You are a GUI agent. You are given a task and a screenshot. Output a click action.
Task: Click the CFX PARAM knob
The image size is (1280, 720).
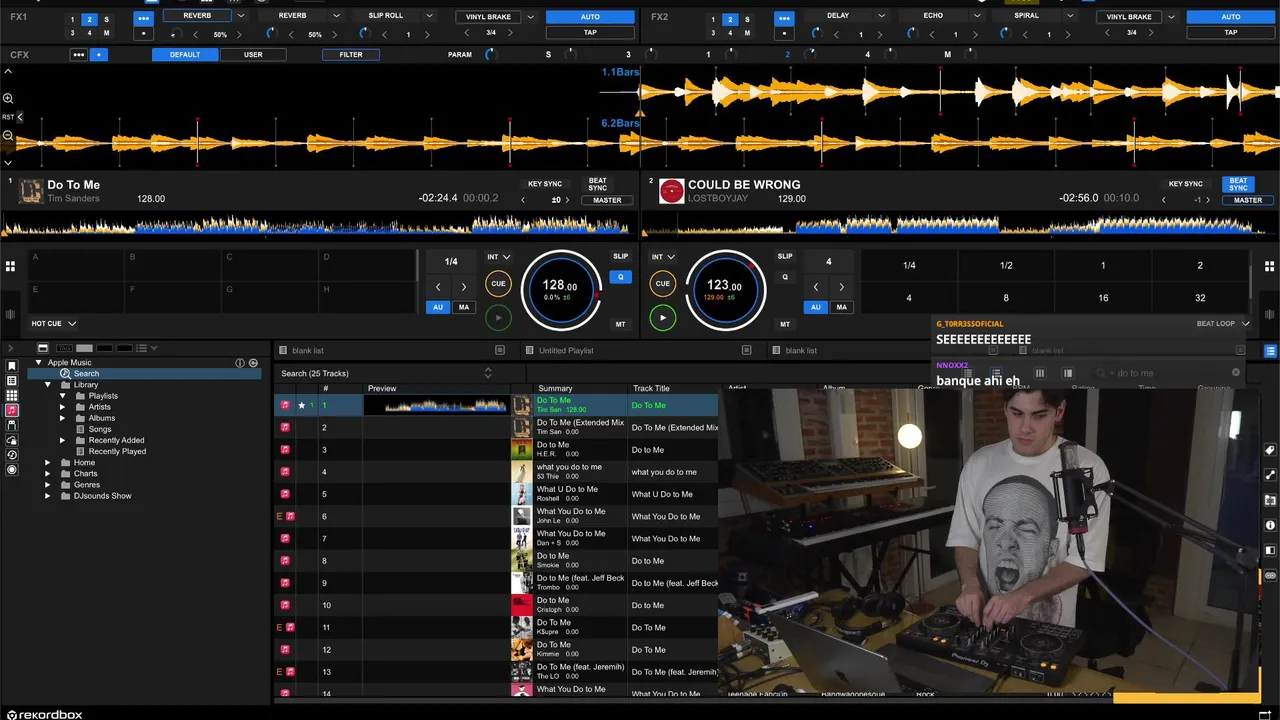490,54
